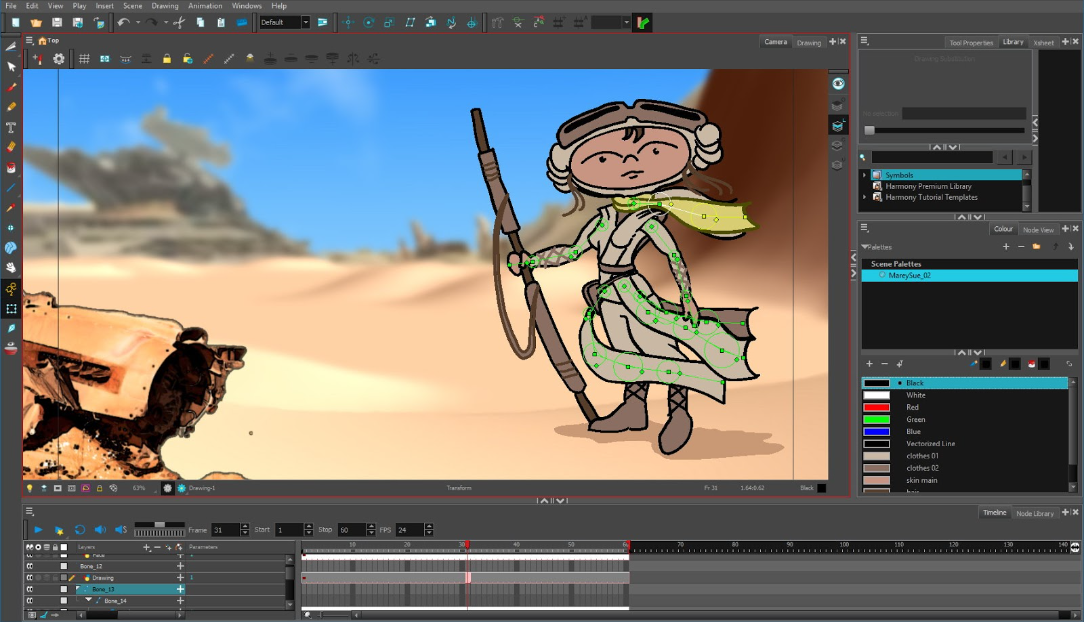Select the dashed-square Transform tool
1084x622 pixels.
(11, 309)
